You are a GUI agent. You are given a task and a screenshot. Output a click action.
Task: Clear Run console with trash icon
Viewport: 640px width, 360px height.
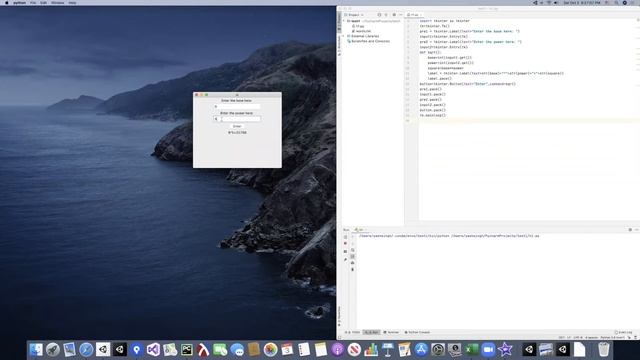tap(353, 269)
